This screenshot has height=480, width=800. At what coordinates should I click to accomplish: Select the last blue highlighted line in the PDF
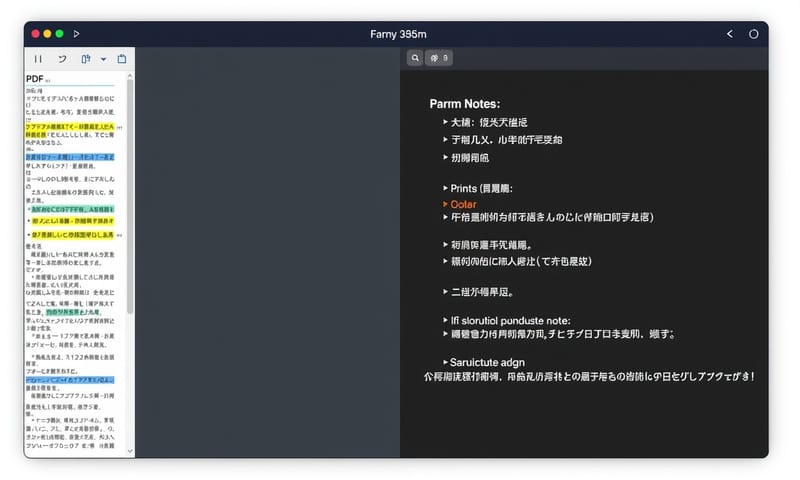(70, 380)
